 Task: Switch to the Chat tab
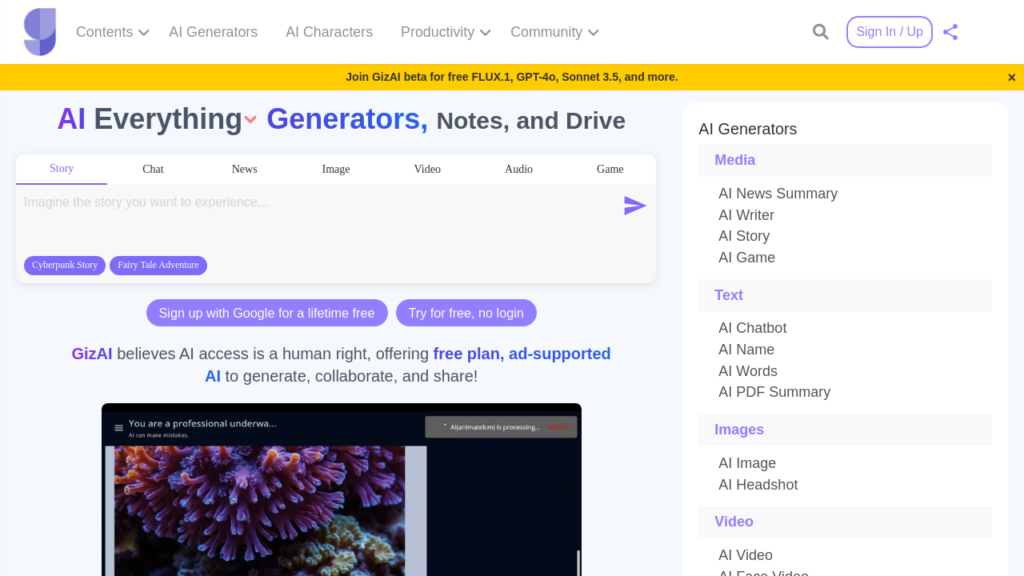[x=153, y=169]
